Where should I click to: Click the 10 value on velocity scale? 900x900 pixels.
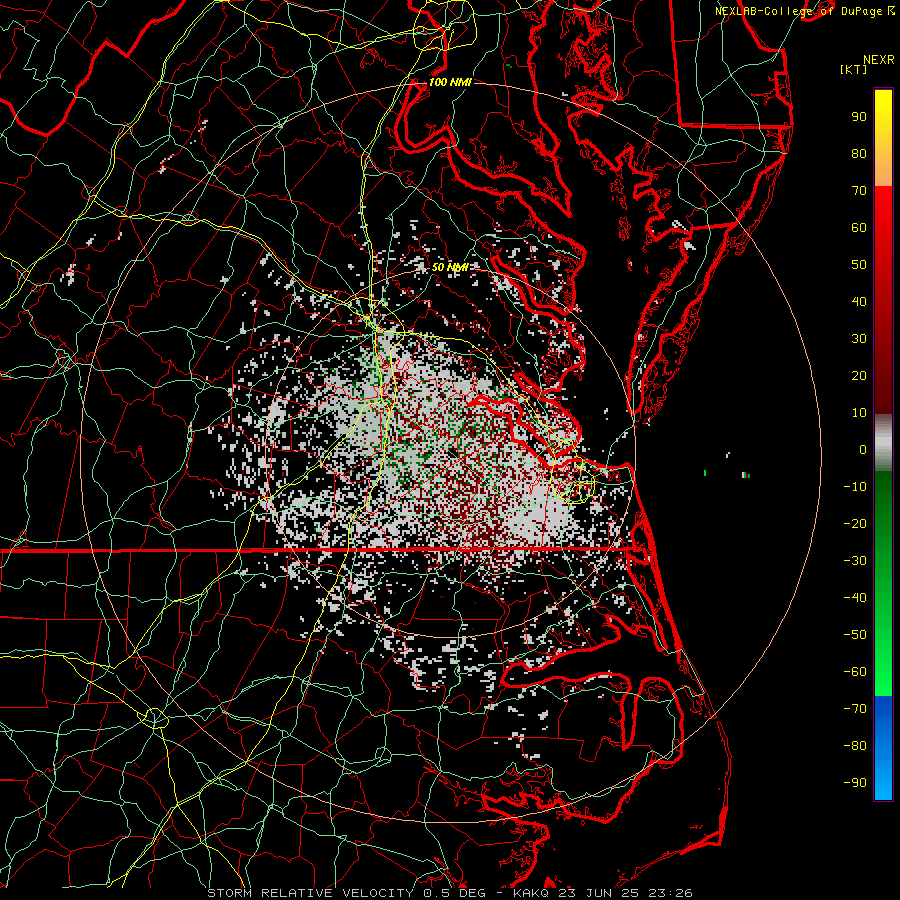click(x=859, y=413)
